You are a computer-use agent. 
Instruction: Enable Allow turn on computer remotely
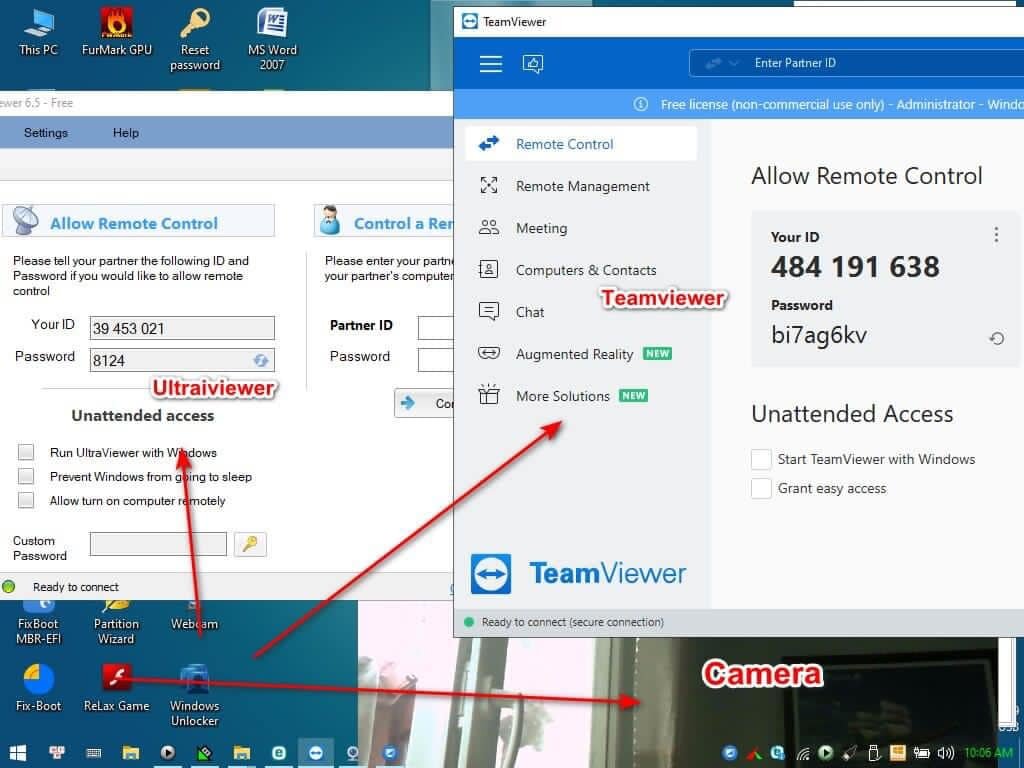(25, 500)
